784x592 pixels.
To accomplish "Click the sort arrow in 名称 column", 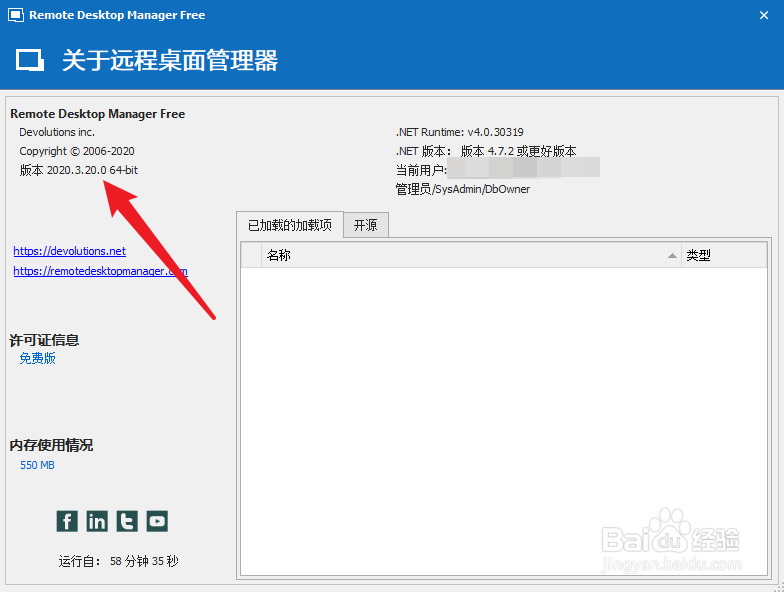I will 672,256.
